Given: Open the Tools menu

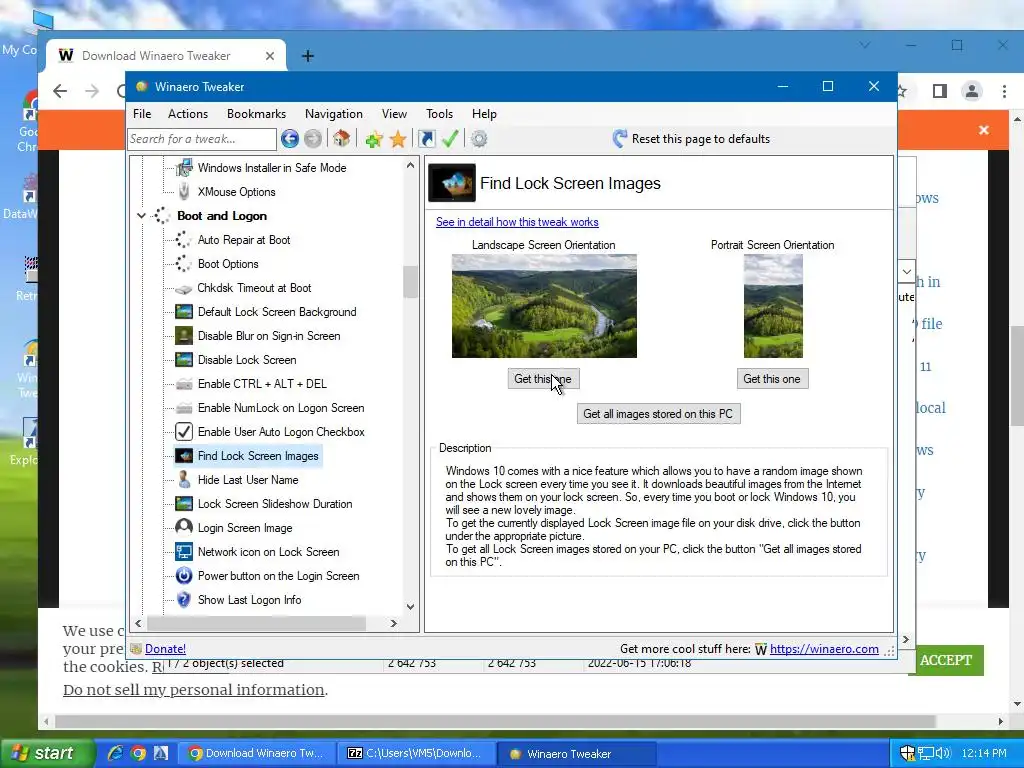Looking at the screenshot, I should [439, 114].
